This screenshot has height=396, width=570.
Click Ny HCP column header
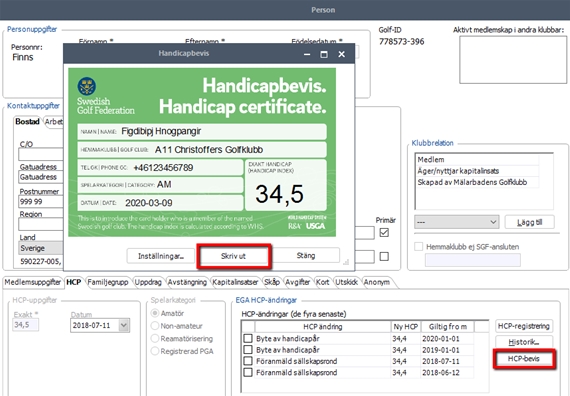click(406, 327)
